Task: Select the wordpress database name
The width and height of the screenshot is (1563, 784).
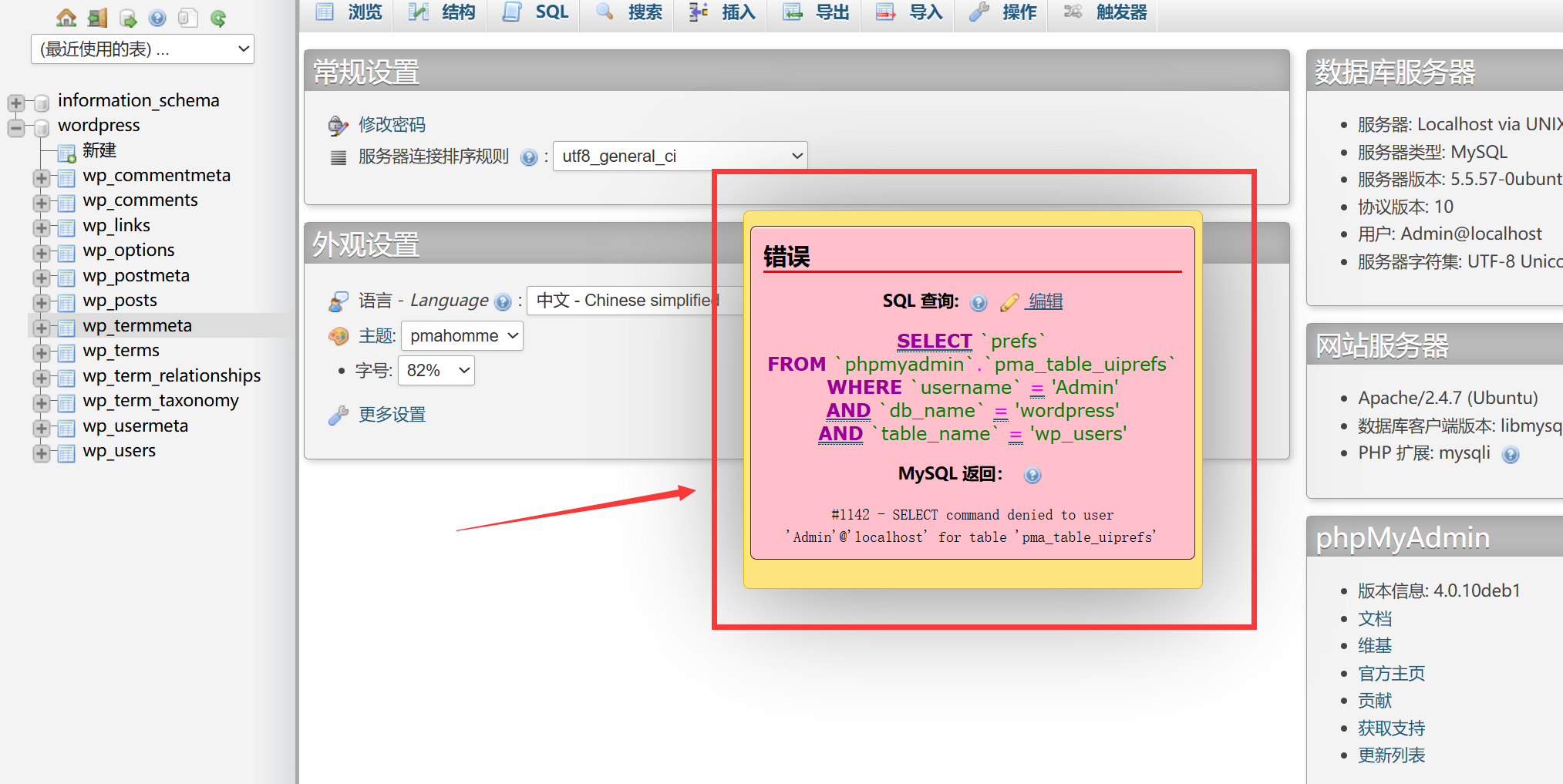Action: point(99,126)
